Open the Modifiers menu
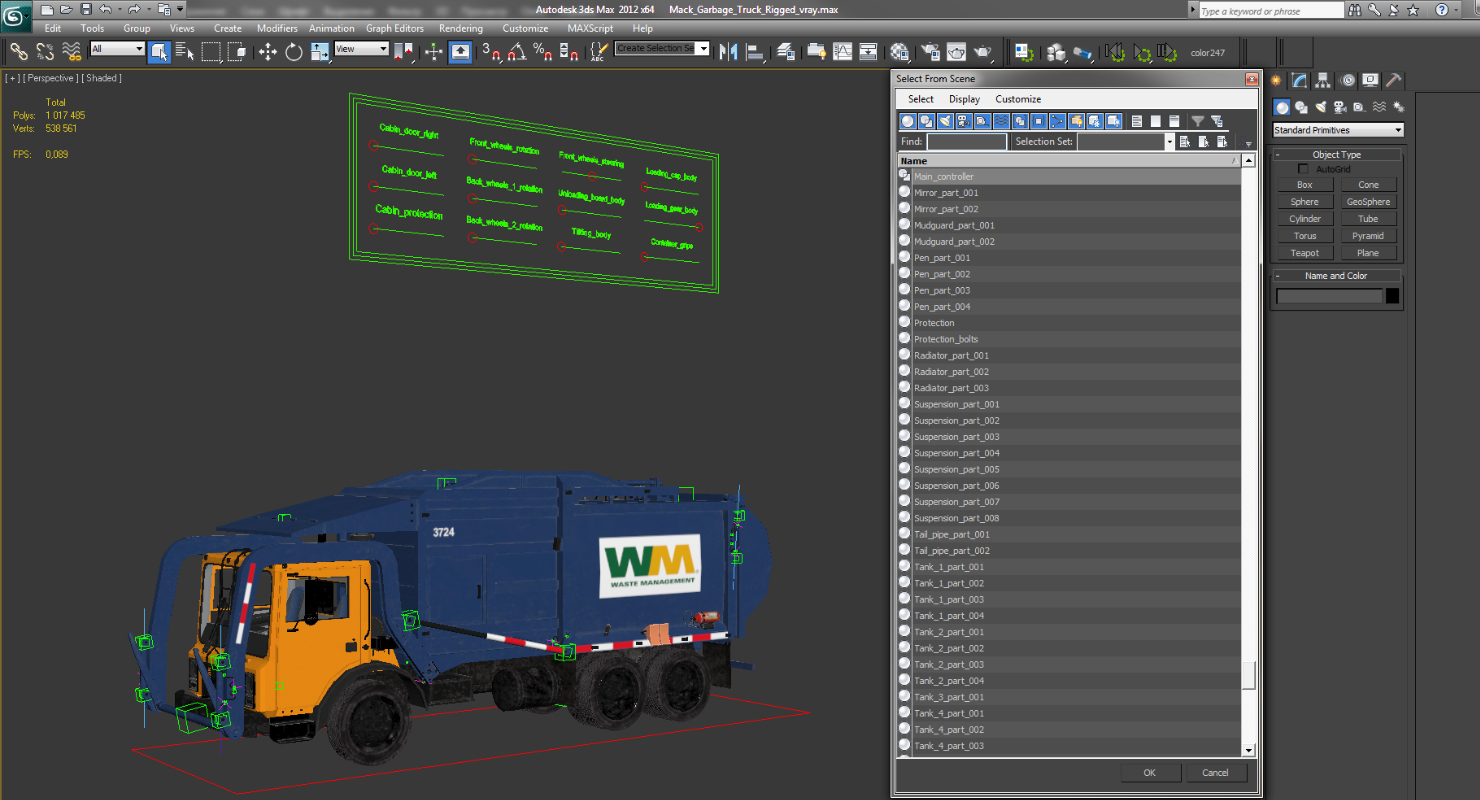Screen dimensions: 1480x800 [x=277, y=28]
